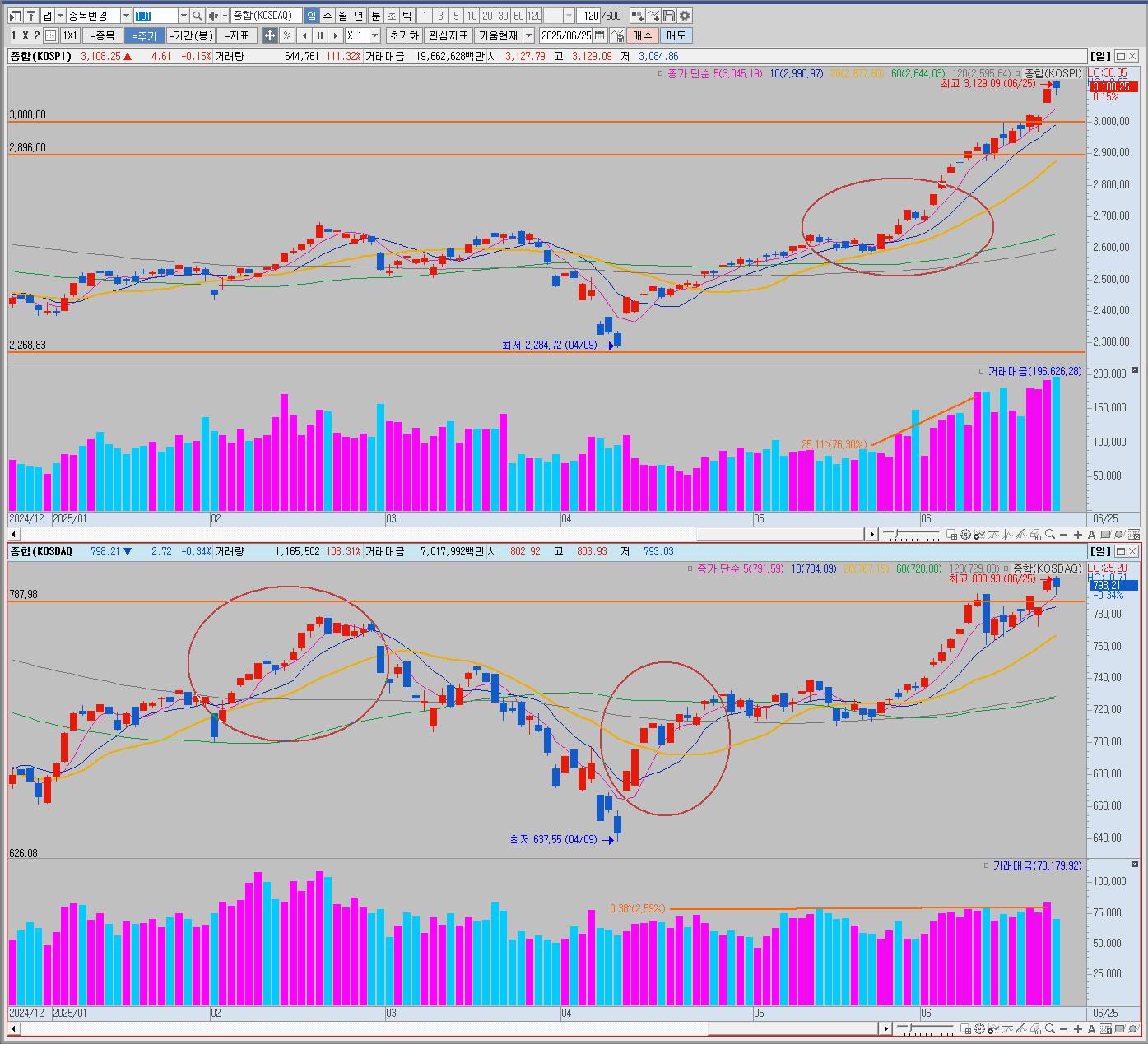Open the chart settings gear in top toolbar
The image size is (1148, 1044).
[685, 16]
